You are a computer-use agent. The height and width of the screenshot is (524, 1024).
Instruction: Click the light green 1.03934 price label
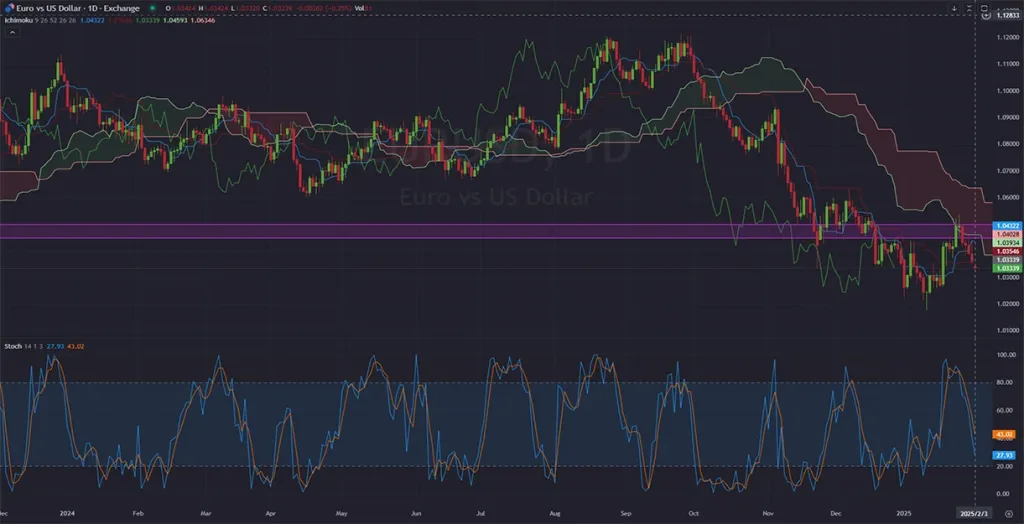(x=1006, y=242)
